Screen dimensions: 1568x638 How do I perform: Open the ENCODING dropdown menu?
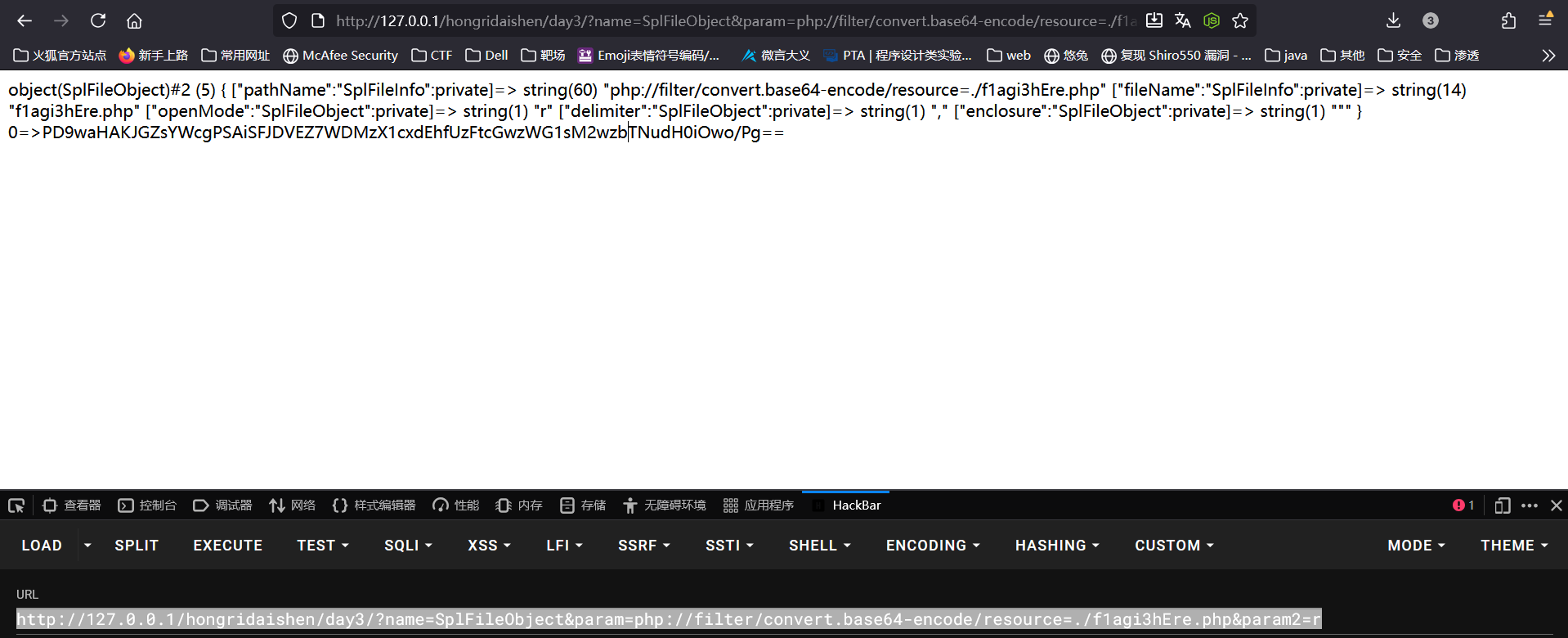(932, 546)
